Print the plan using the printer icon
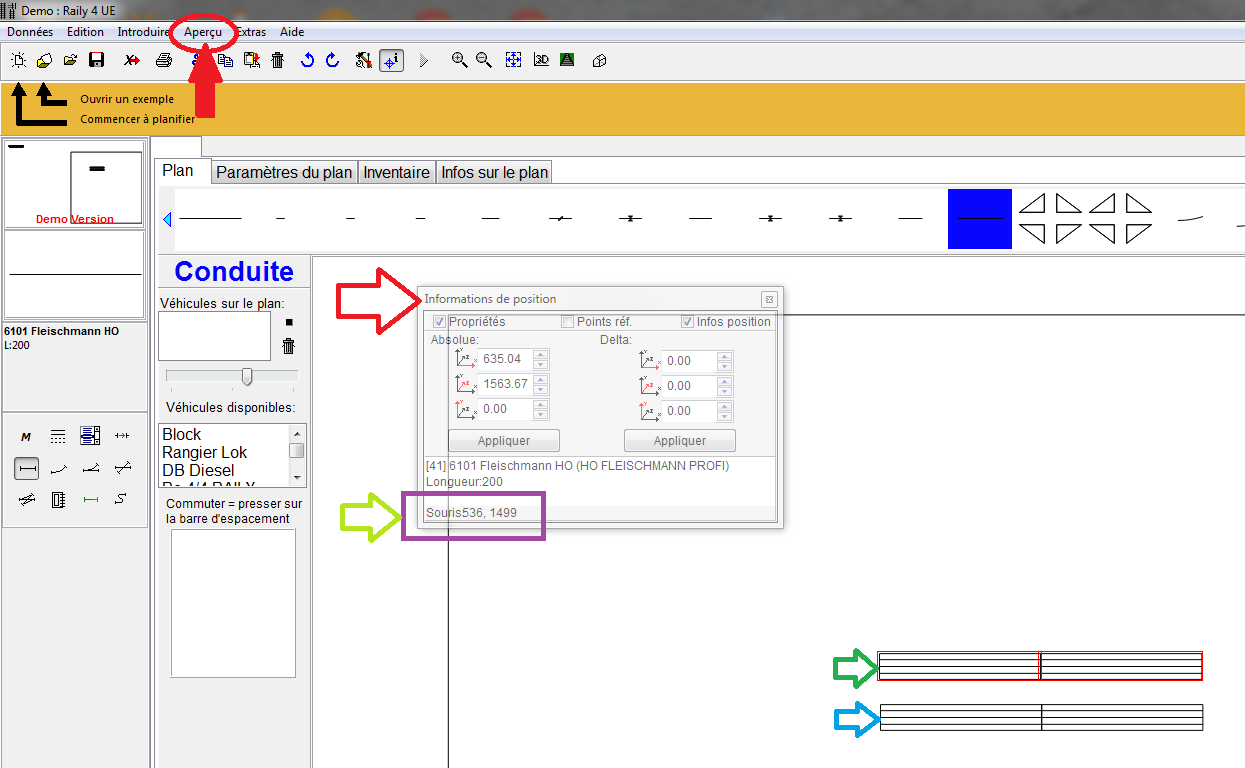 pyautogui.click(x=164, y=60)
